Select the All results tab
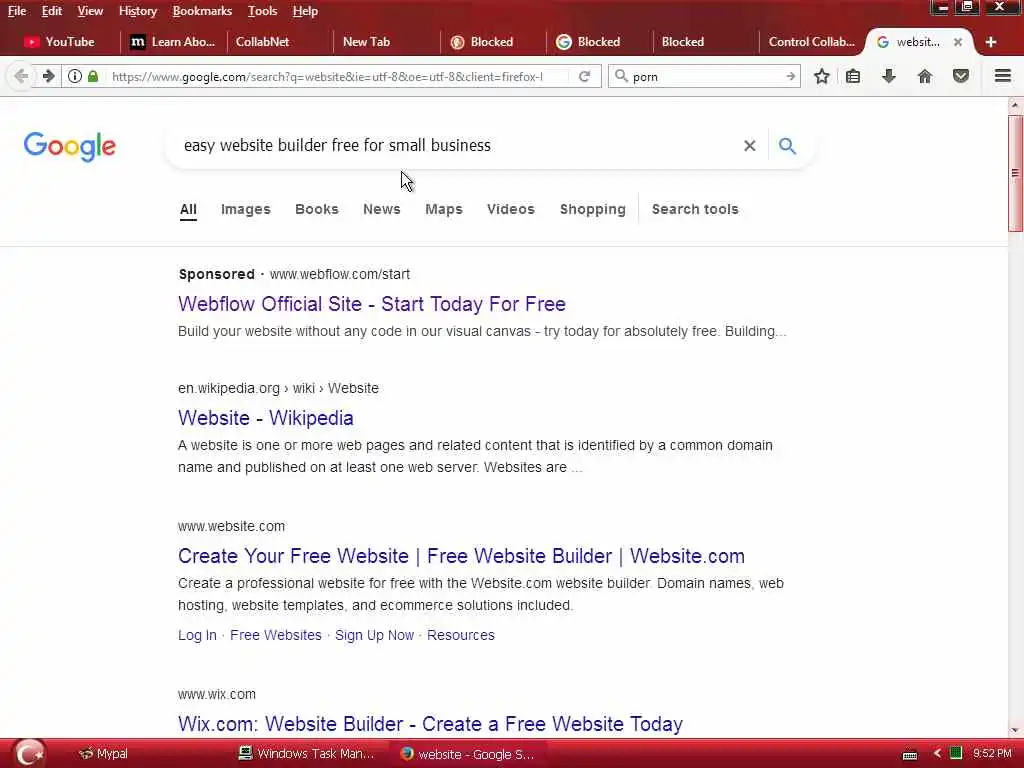 [x=188, y=209]
